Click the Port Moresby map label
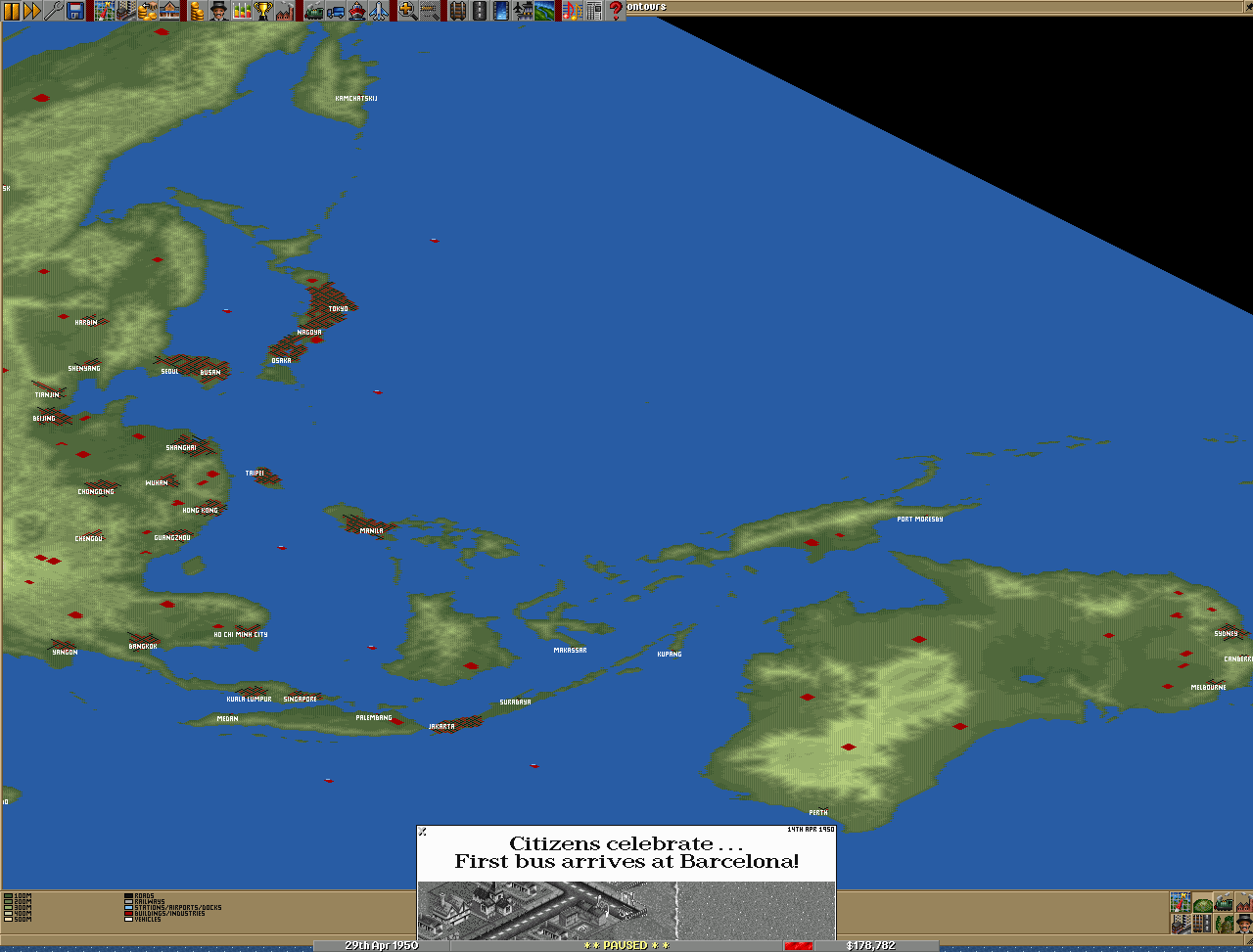 (920, 520)
